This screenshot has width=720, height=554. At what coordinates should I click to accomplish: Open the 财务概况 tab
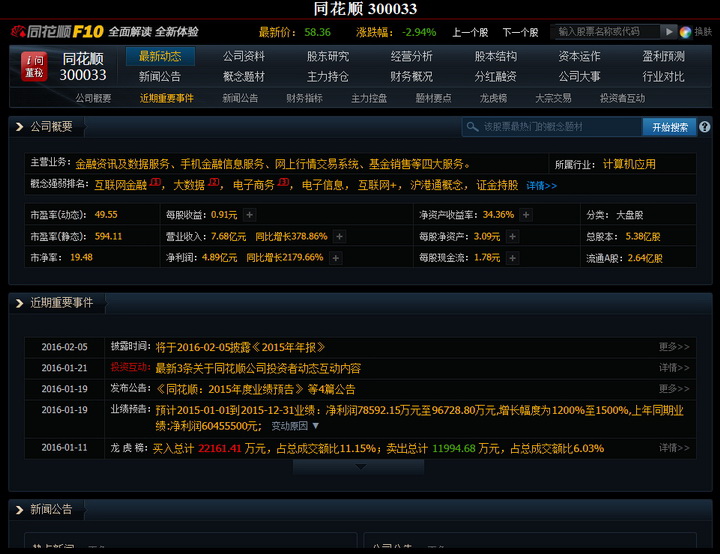click(x=411, y=77)
